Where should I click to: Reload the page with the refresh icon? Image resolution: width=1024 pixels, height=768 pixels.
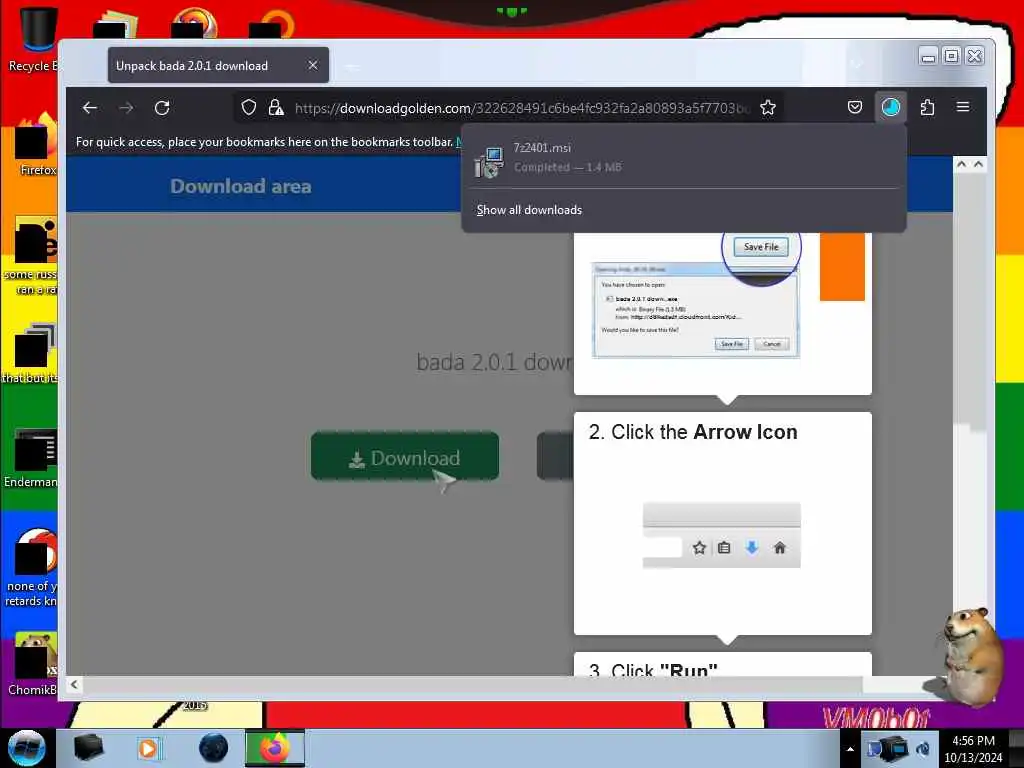pos(162,108)
